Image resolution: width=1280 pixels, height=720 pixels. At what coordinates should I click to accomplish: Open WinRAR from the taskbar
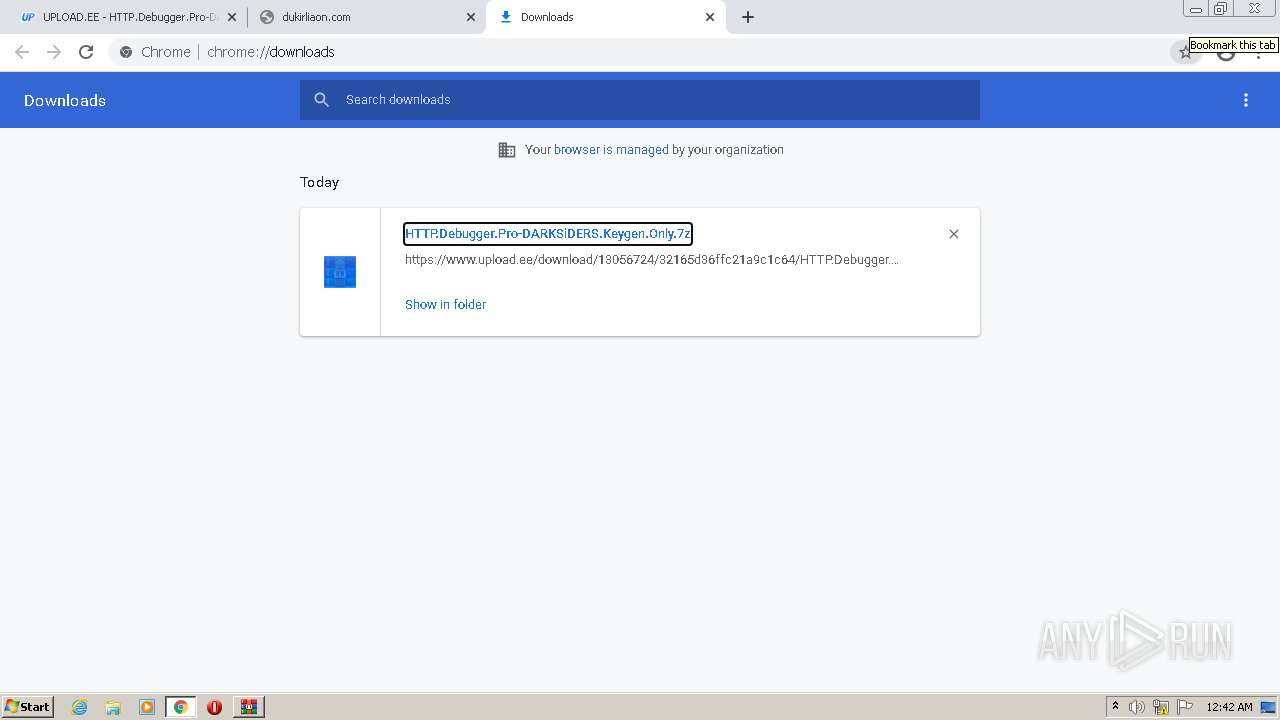(248, 707)
